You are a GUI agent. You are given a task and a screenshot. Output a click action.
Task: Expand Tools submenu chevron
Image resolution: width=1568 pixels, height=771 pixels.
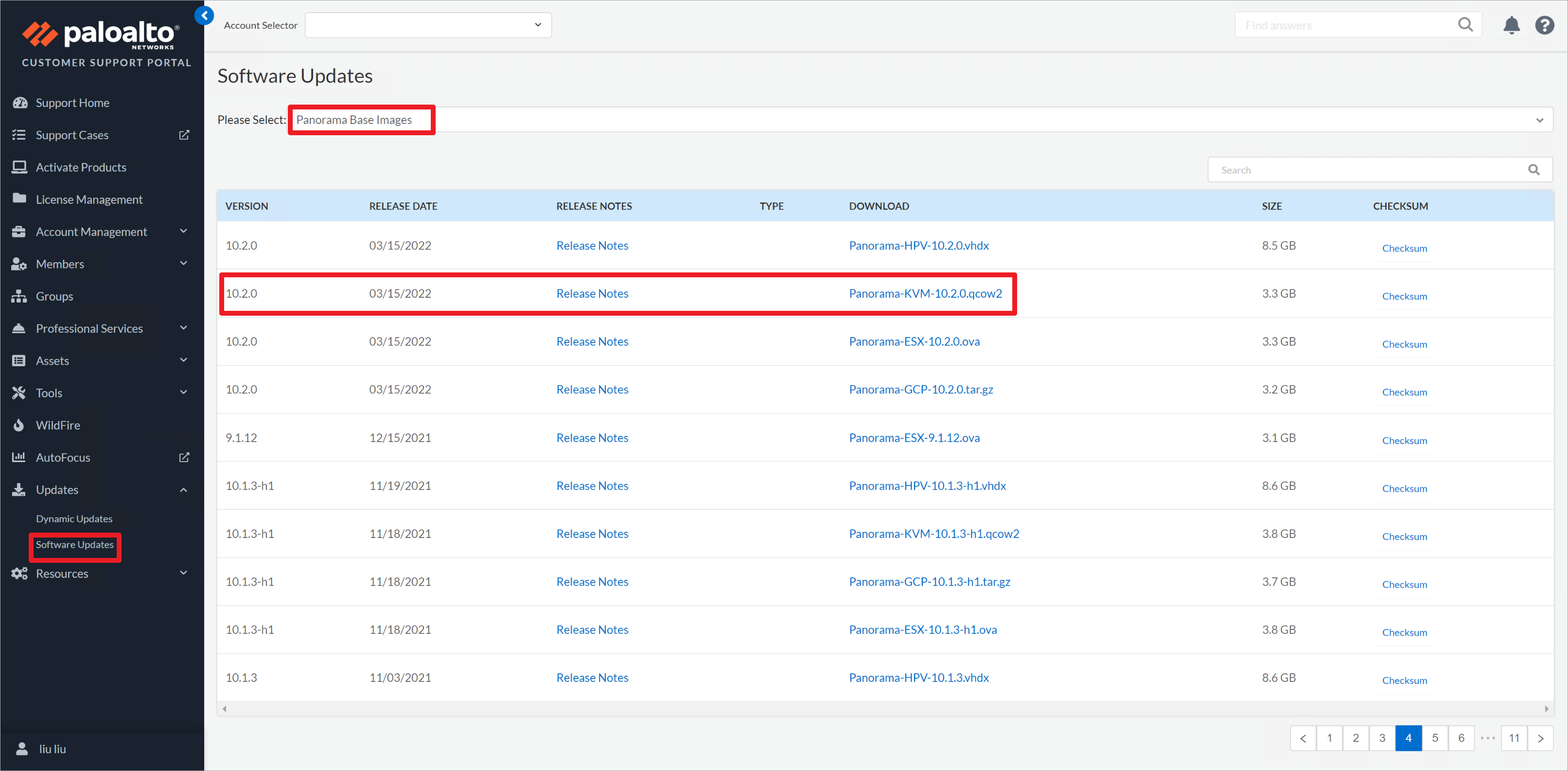(184, 392)
